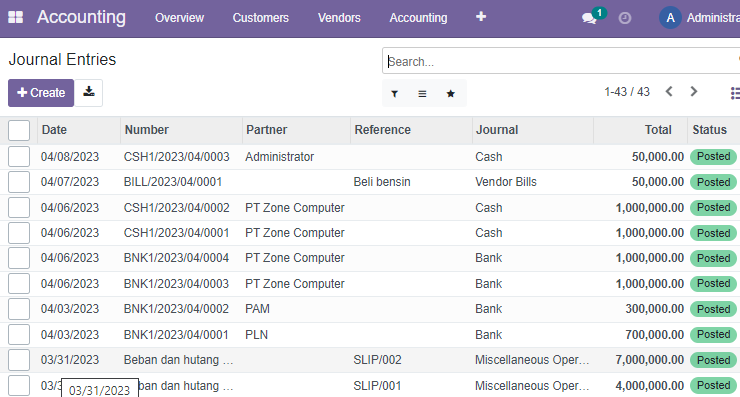Viewport: 740px width, 397px height.
Task: Open the Customers menu
Action: (x=261, y=18)
